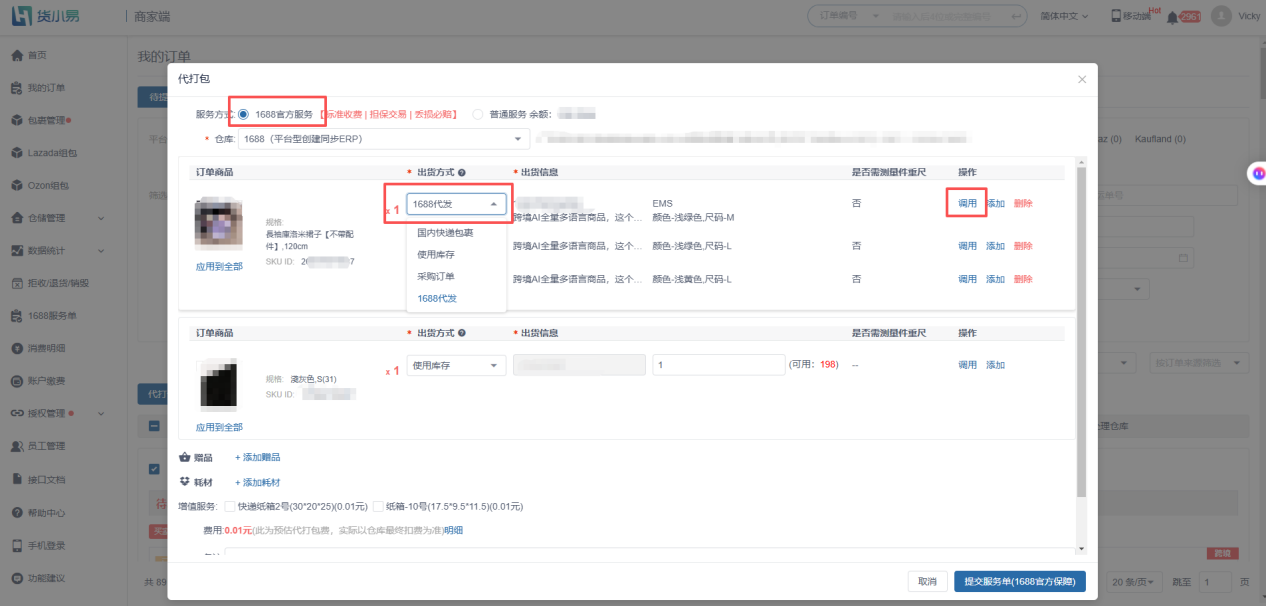Image resolution: width=1266 pixels, height=606 pixels.
Task: Click the Ozon组包 box icon
Action: tap(17, 185)
